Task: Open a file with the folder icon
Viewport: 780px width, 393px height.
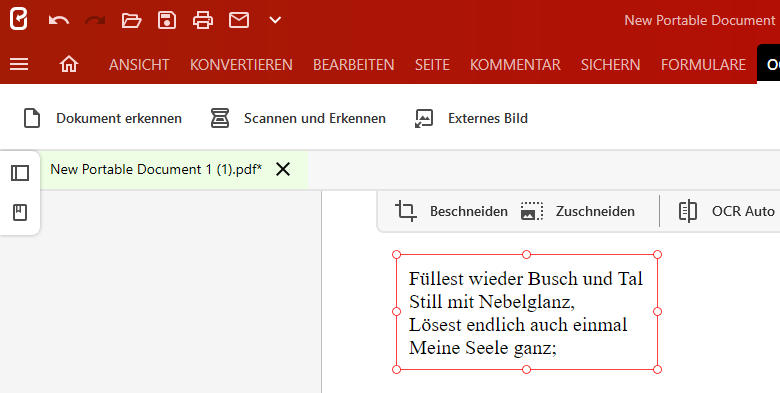Action: 131,20
